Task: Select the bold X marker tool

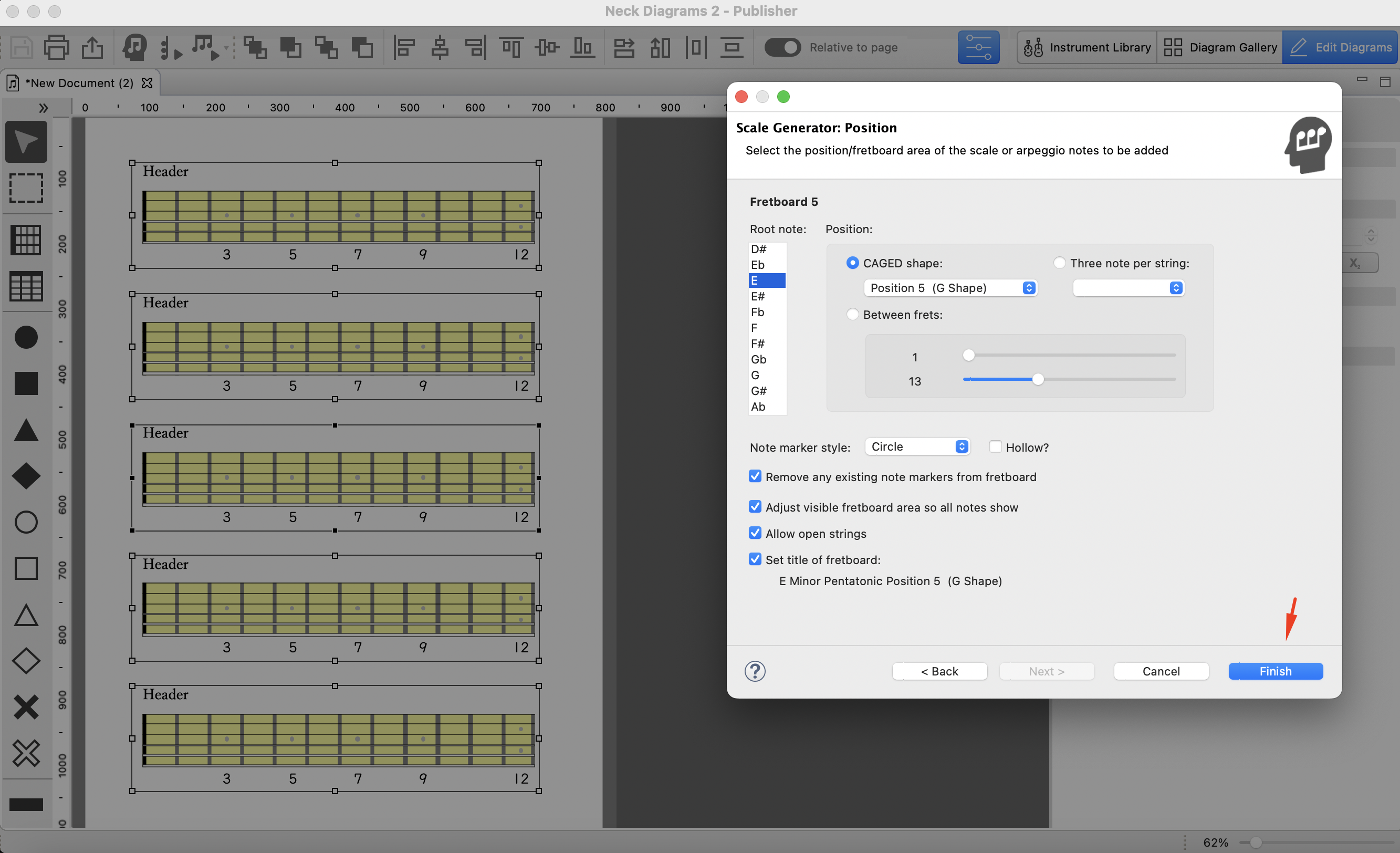Action: pos(26,707)
